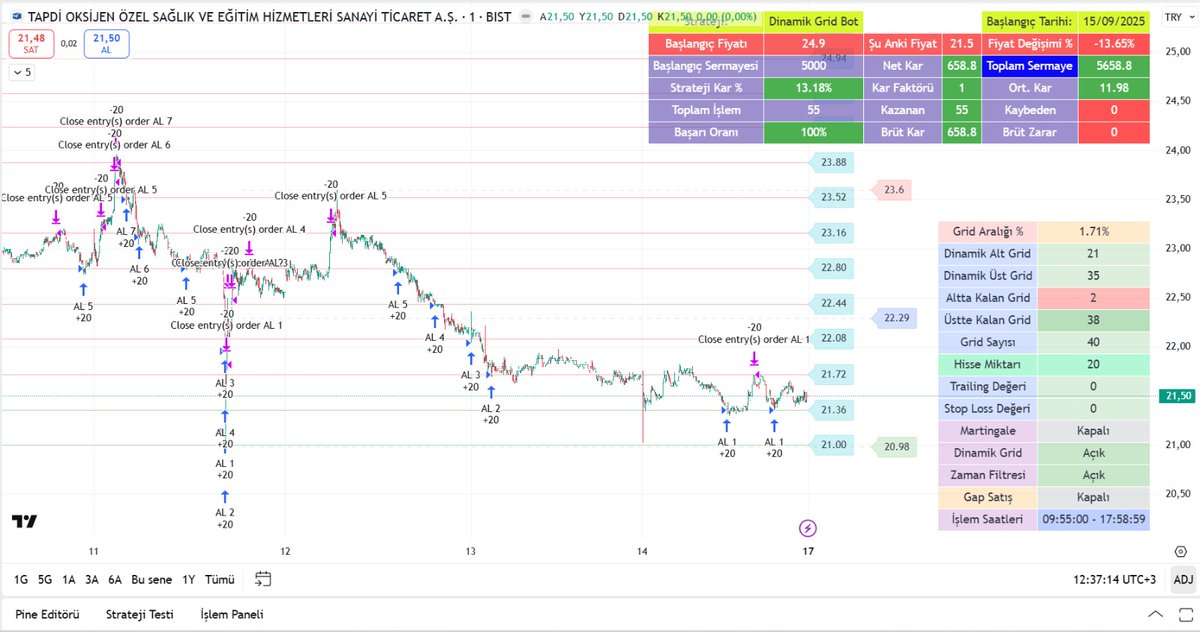Image resolution: width=1200 pixels, height=632 pixels.
Task: Click the Başarı Oranı 100% value
Action: point(813,132)
